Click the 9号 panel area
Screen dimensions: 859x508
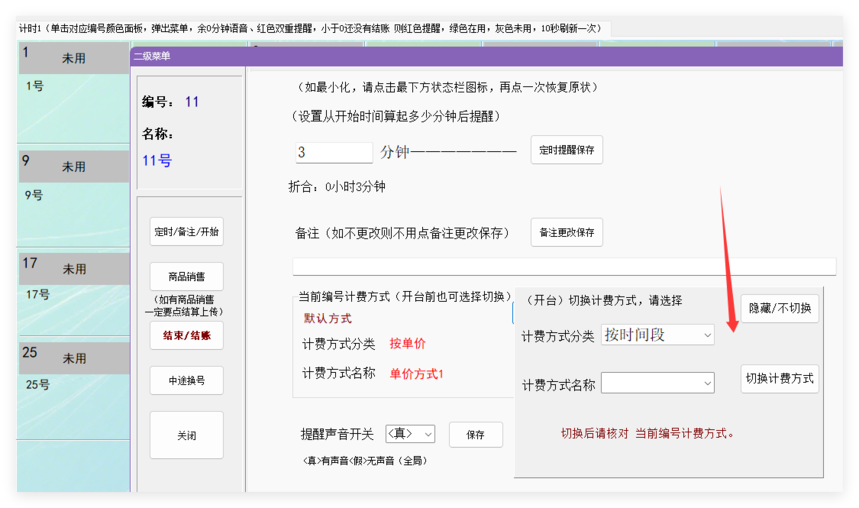(x=74, y=214)
